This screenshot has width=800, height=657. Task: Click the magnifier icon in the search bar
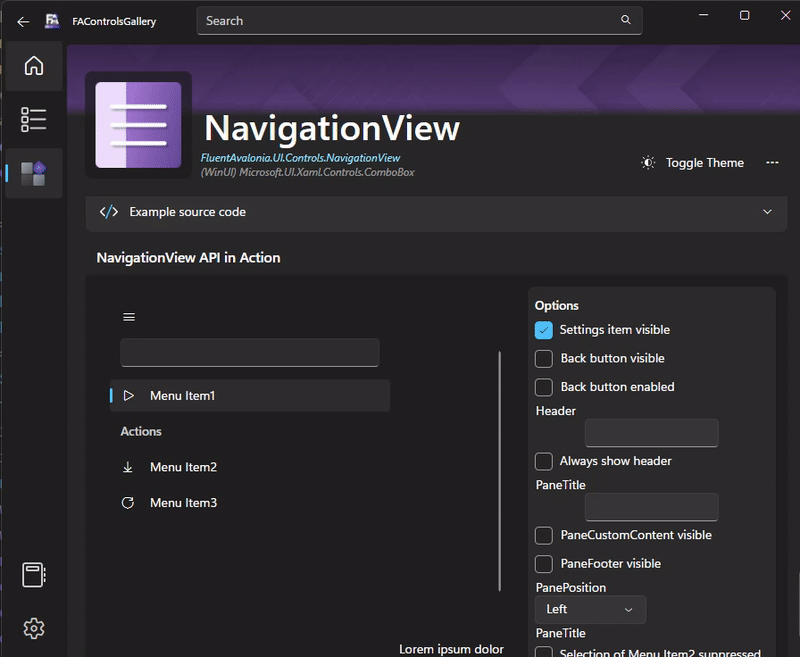[x=626, y=20]
